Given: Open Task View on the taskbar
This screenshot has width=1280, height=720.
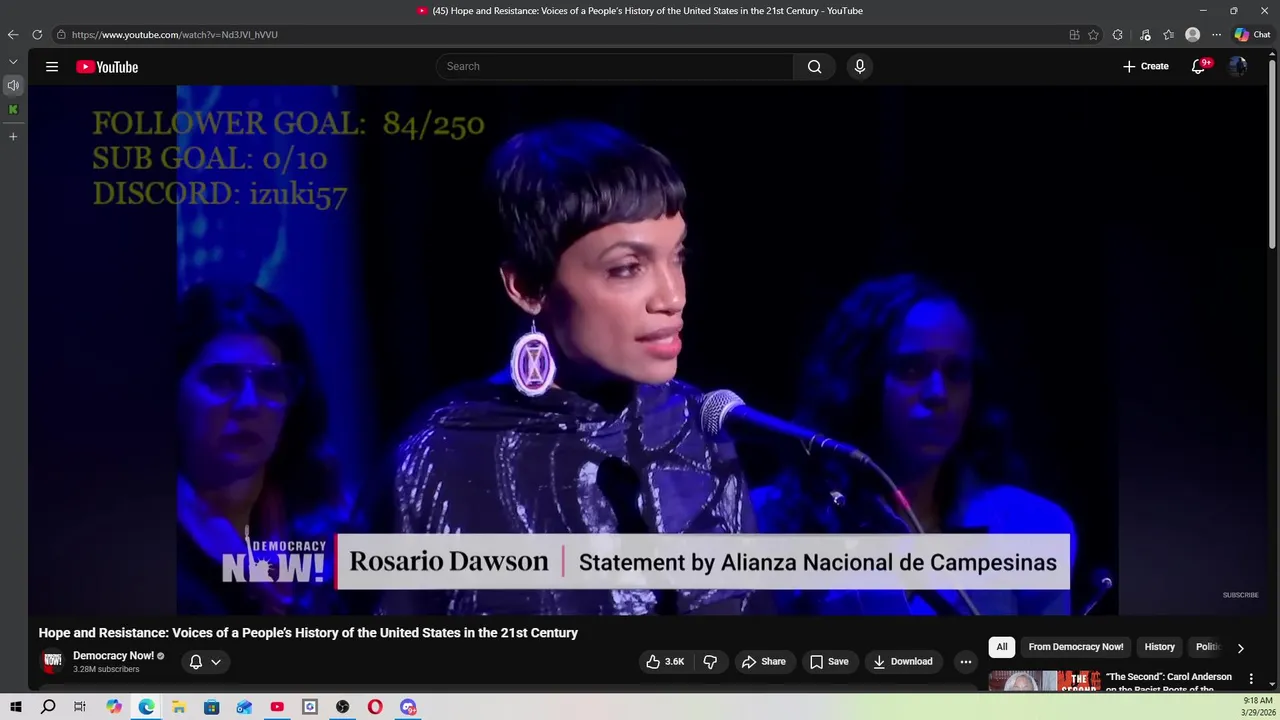Looking at the screenshot, I should coord(80,707).
